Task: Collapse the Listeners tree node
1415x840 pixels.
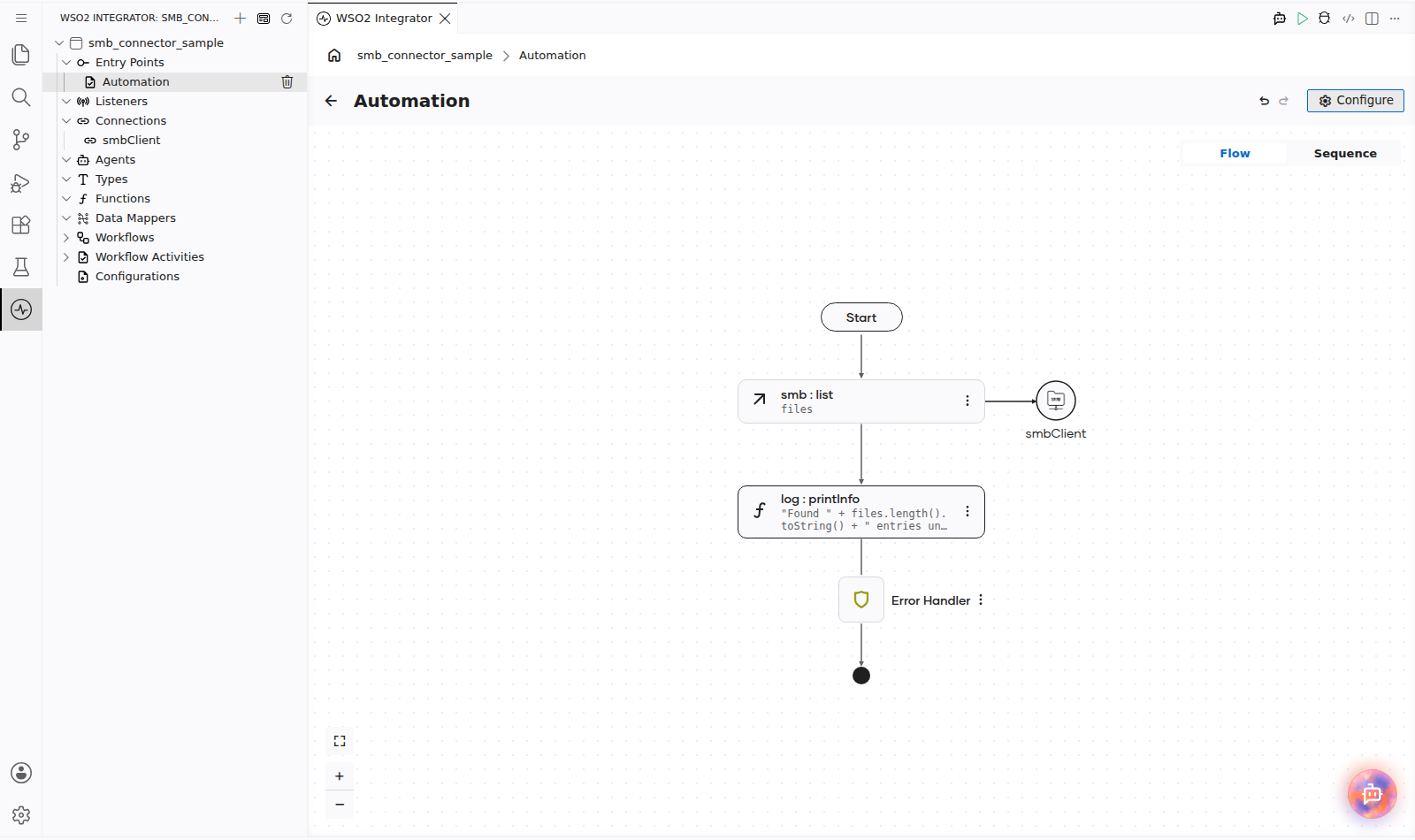Action: point(66,101)
